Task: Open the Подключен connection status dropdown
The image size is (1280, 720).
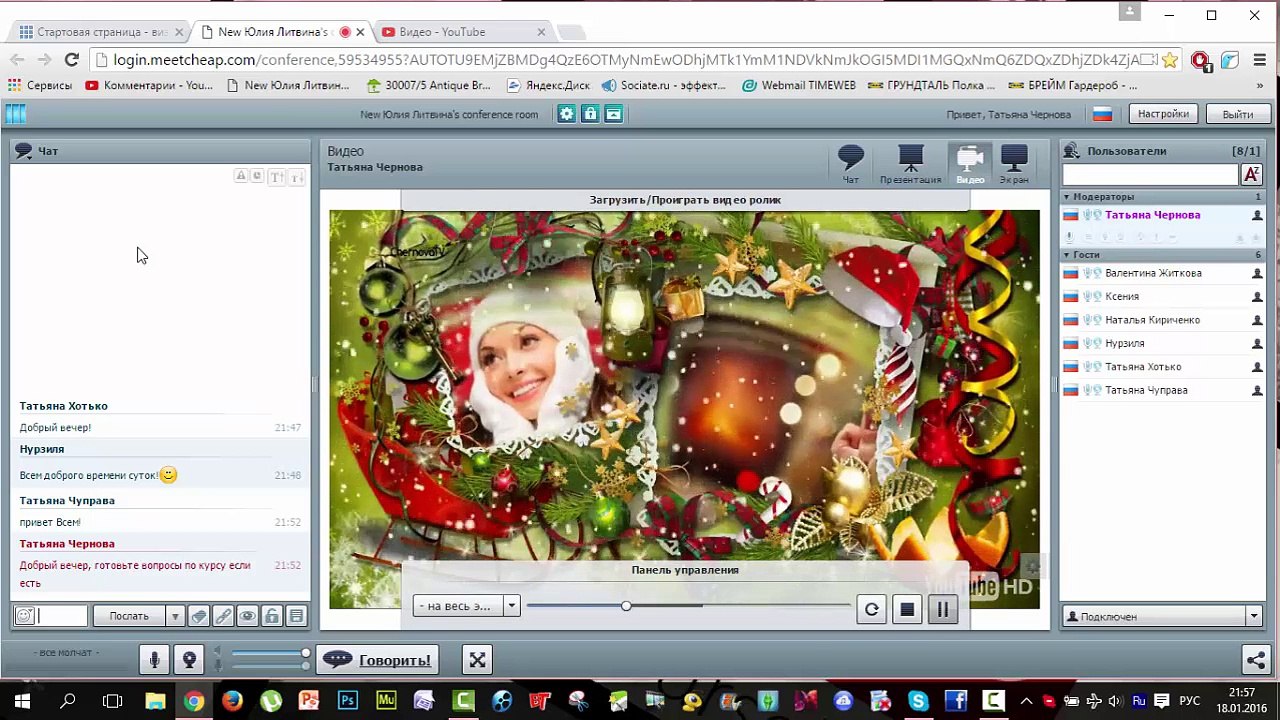Action: coord(1162,616)
